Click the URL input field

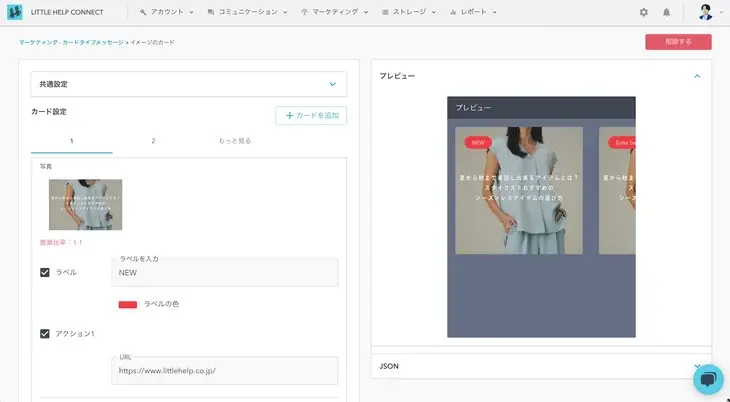(225, 371)
